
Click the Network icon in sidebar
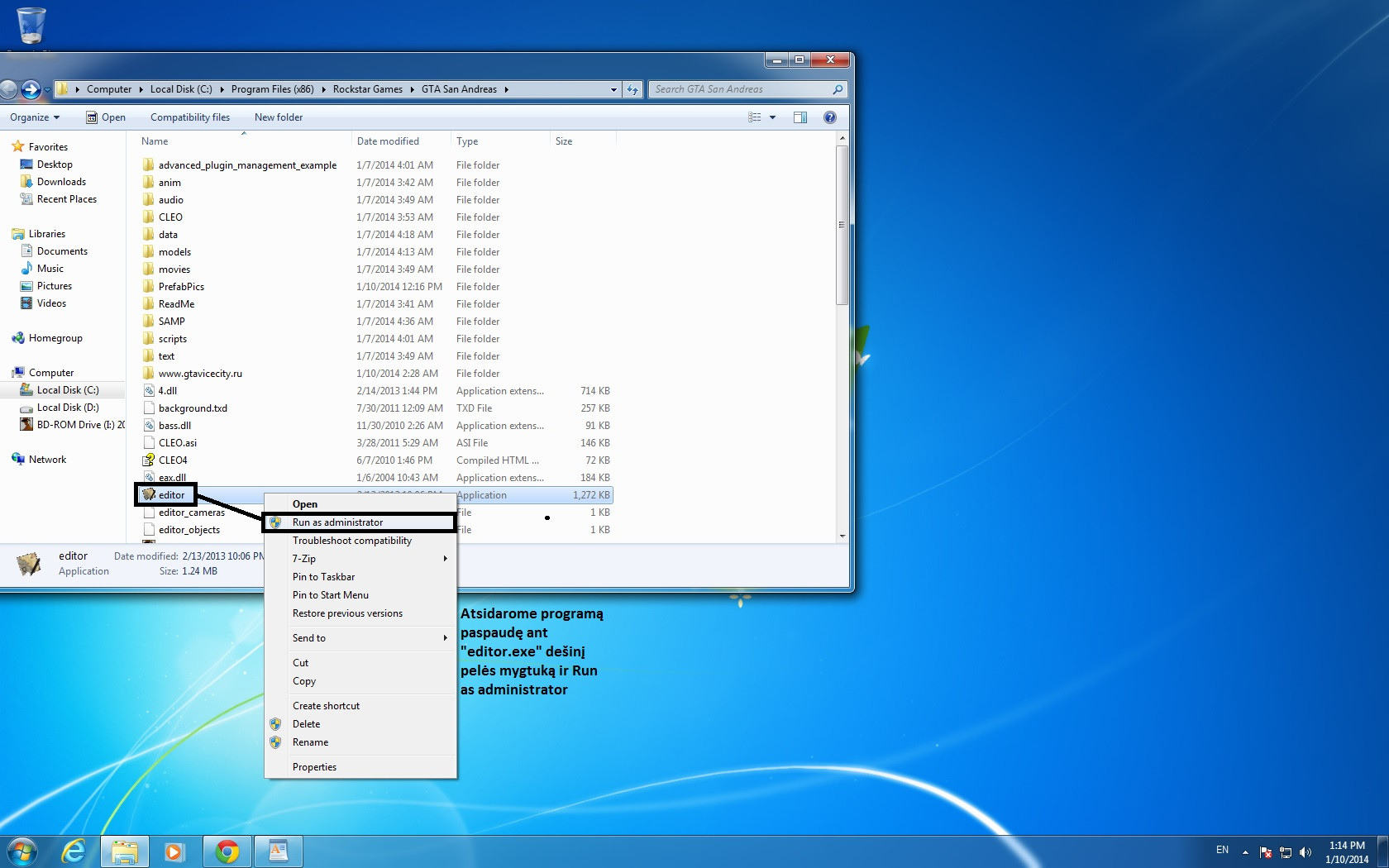[x=18, y=460]
